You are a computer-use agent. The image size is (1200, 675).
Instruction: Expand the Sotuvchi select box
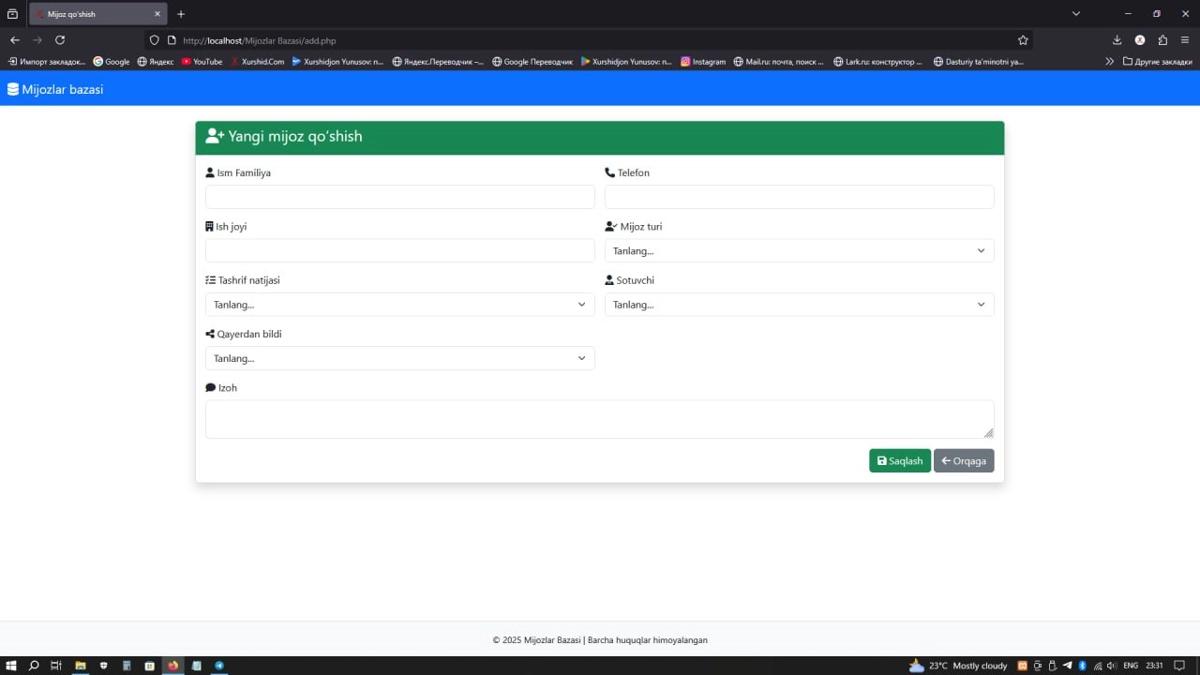pos(799,305)
